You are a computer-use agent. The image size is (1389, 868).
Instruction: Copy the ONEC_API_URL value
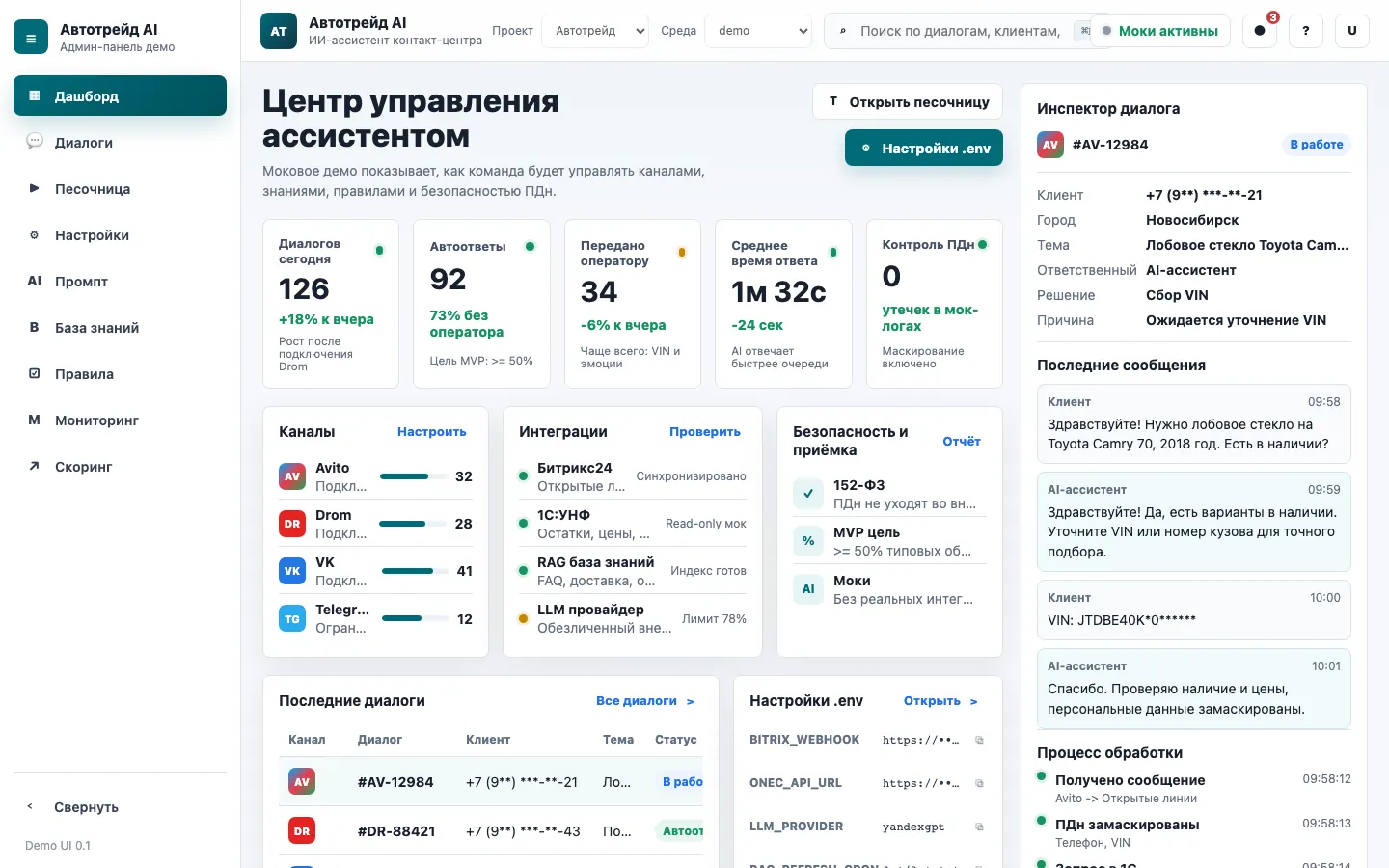tap(979, 783)
